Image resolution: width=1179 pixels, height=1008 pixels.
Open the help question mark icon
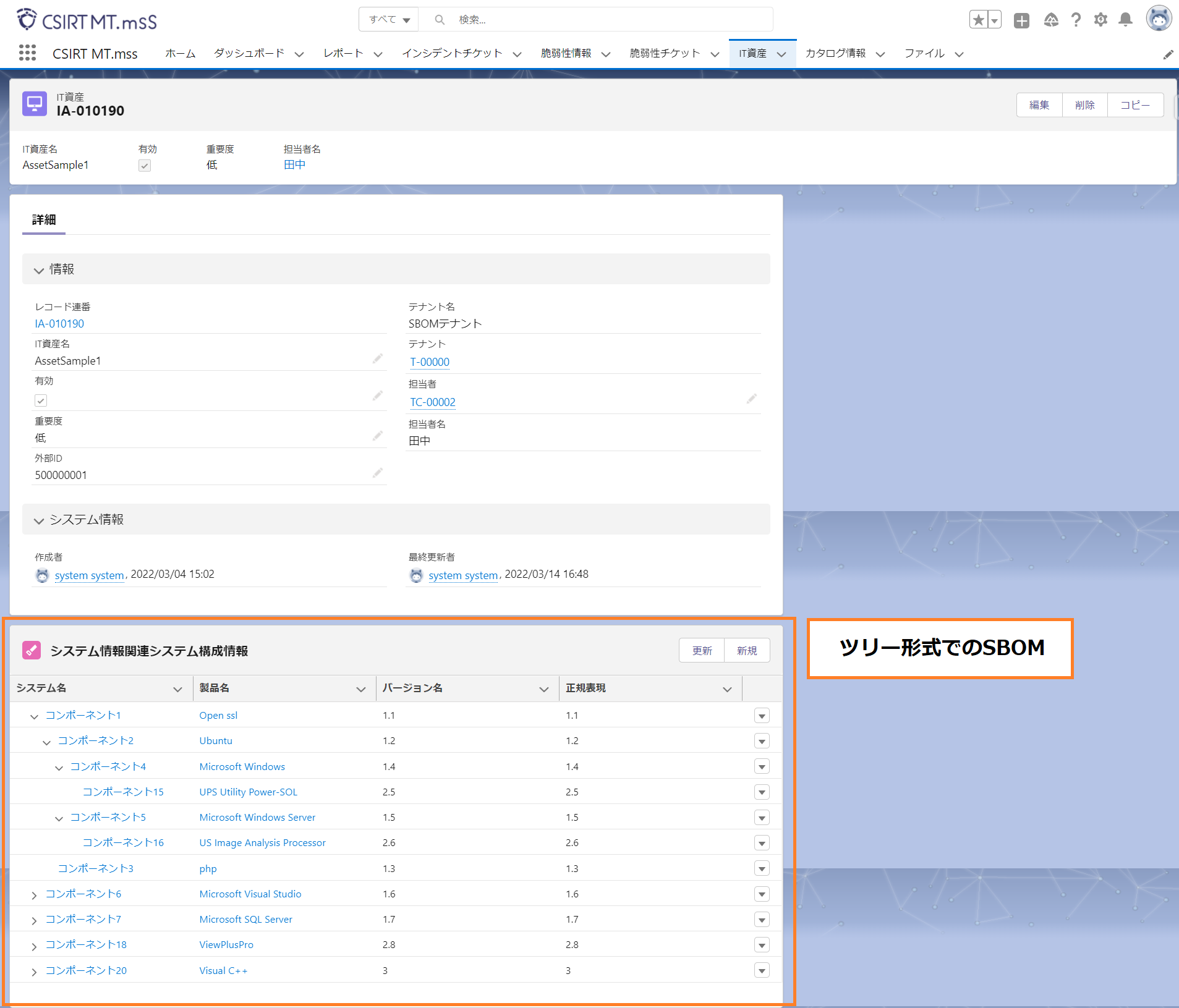tap(1076, 20)
